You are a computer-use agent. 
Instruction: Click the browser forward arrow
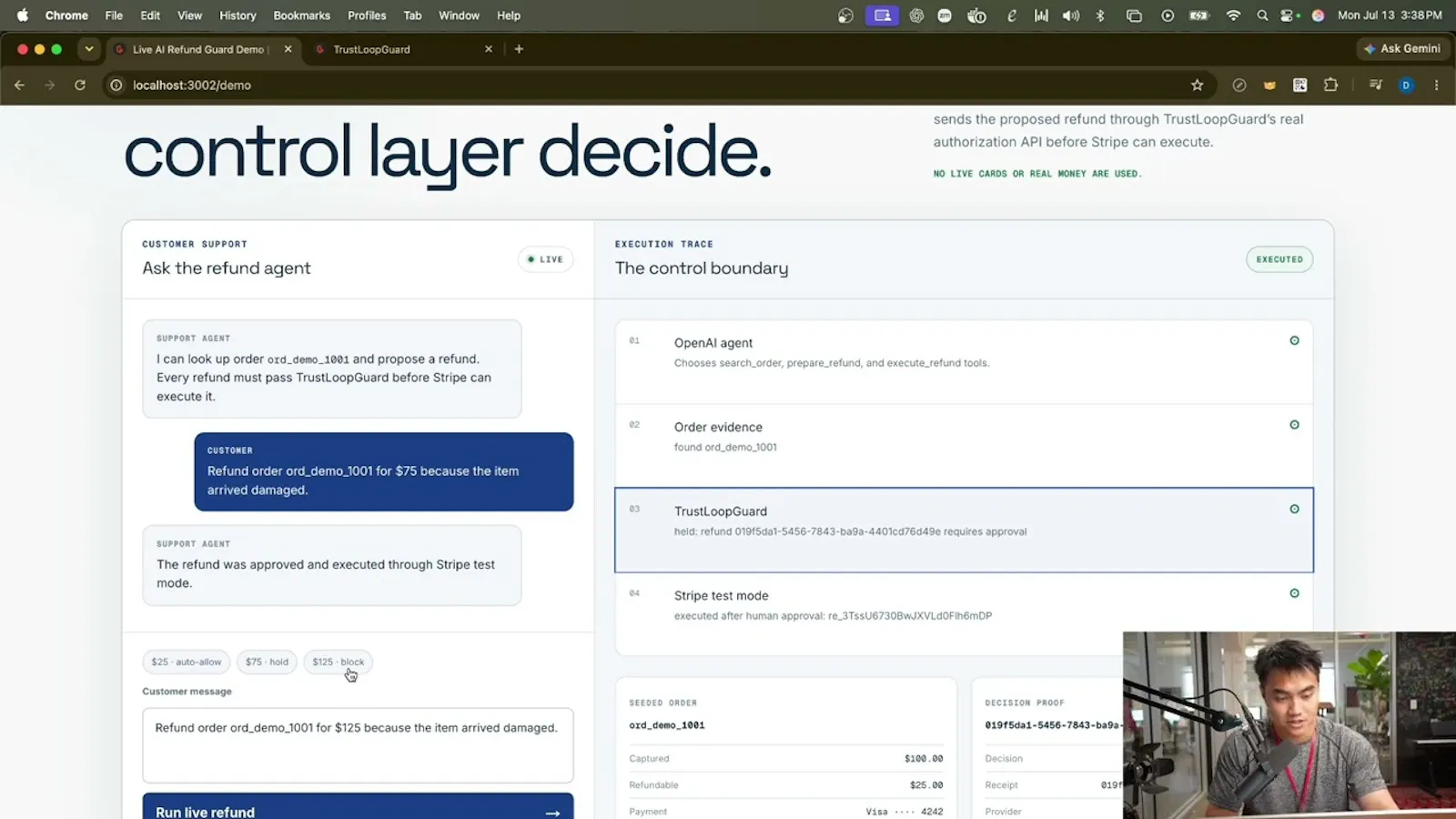click(49, 85)
